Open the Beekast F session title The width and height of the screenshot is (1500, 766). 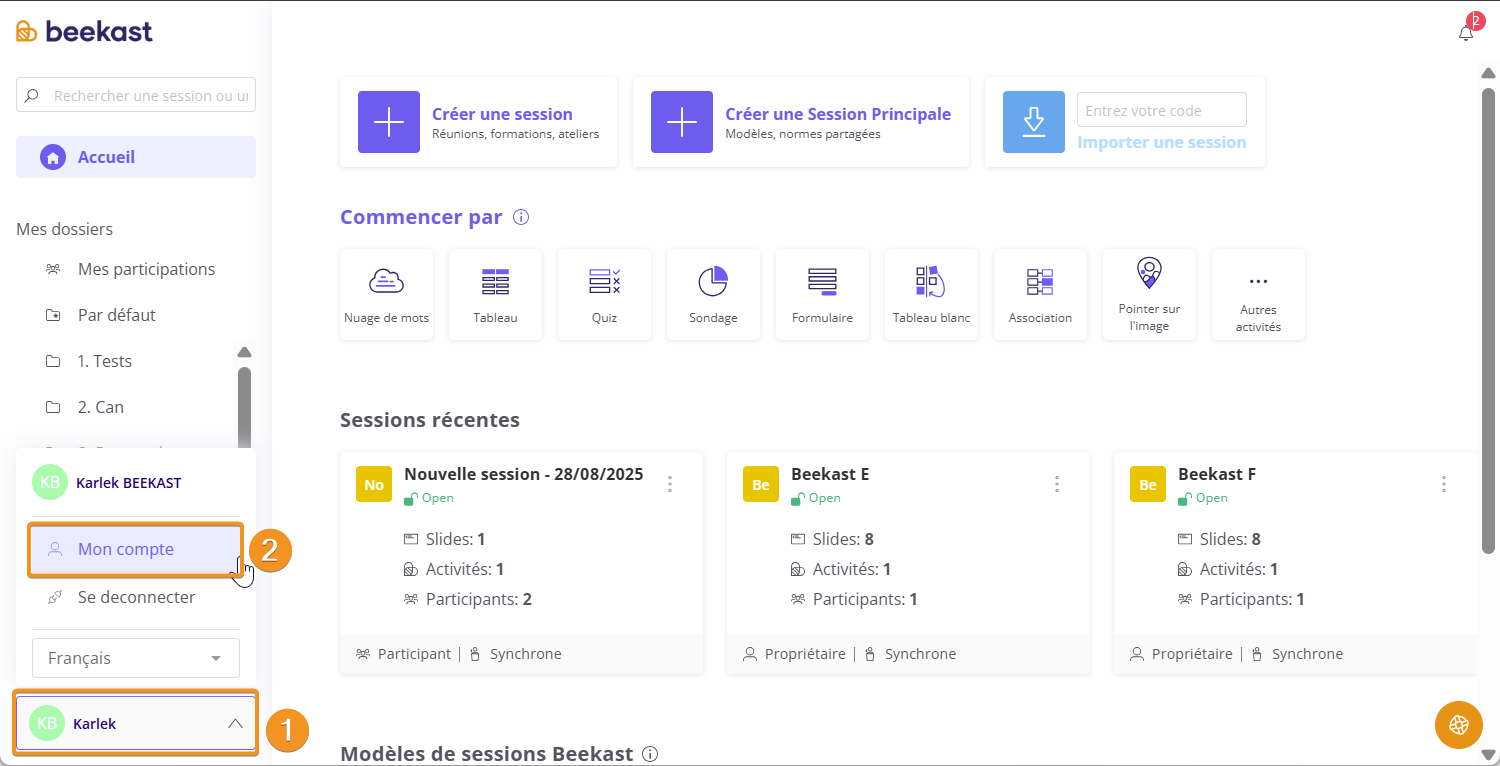[x=1217, y=474]
